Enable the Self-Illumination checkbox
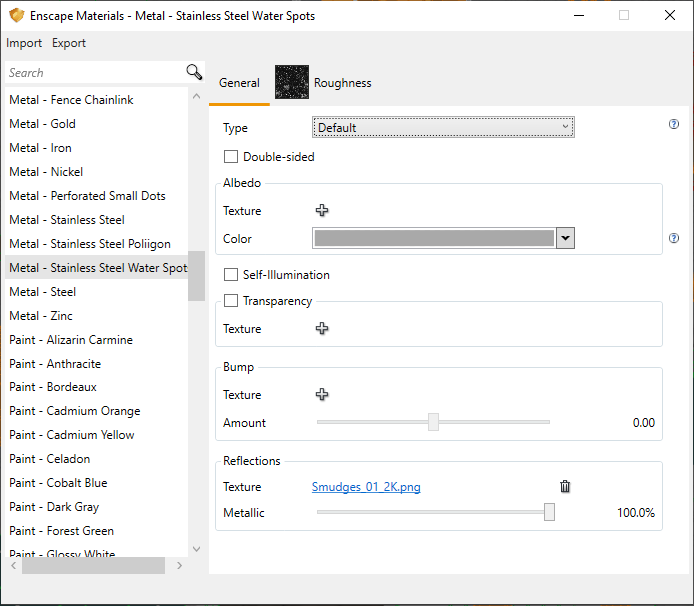The height and width of the screenshot is (606, 694). (x=231, y=274)
